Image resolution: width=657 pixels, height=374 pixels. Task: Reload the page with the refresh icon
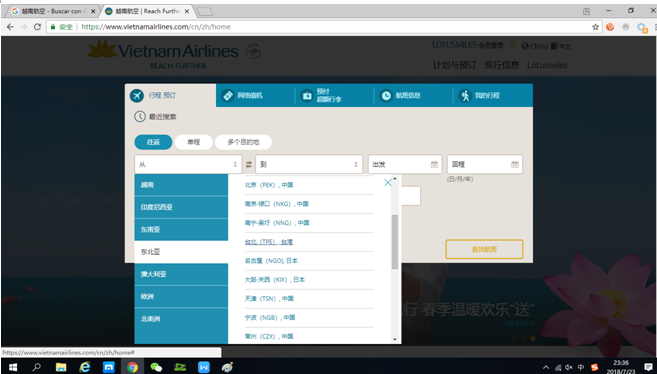[x=37, y=27]
